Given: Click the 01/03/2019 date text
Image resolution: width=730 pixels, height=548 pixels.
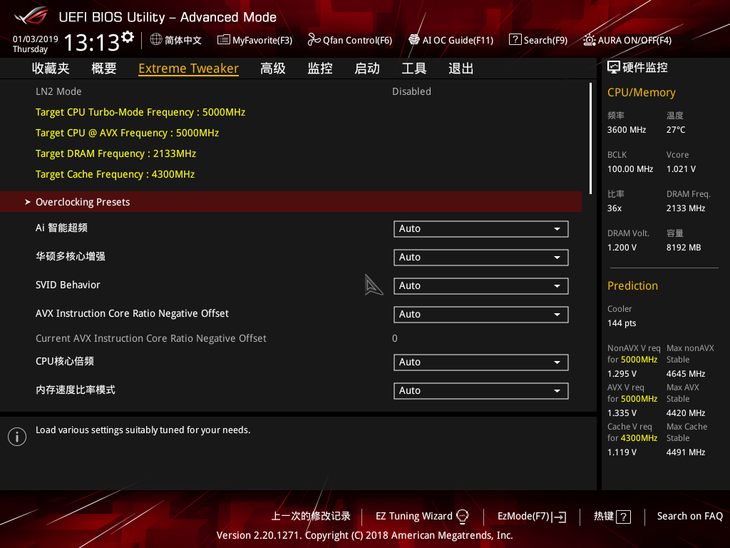Looking at the screenshot, I should click(x=35, y=39).
